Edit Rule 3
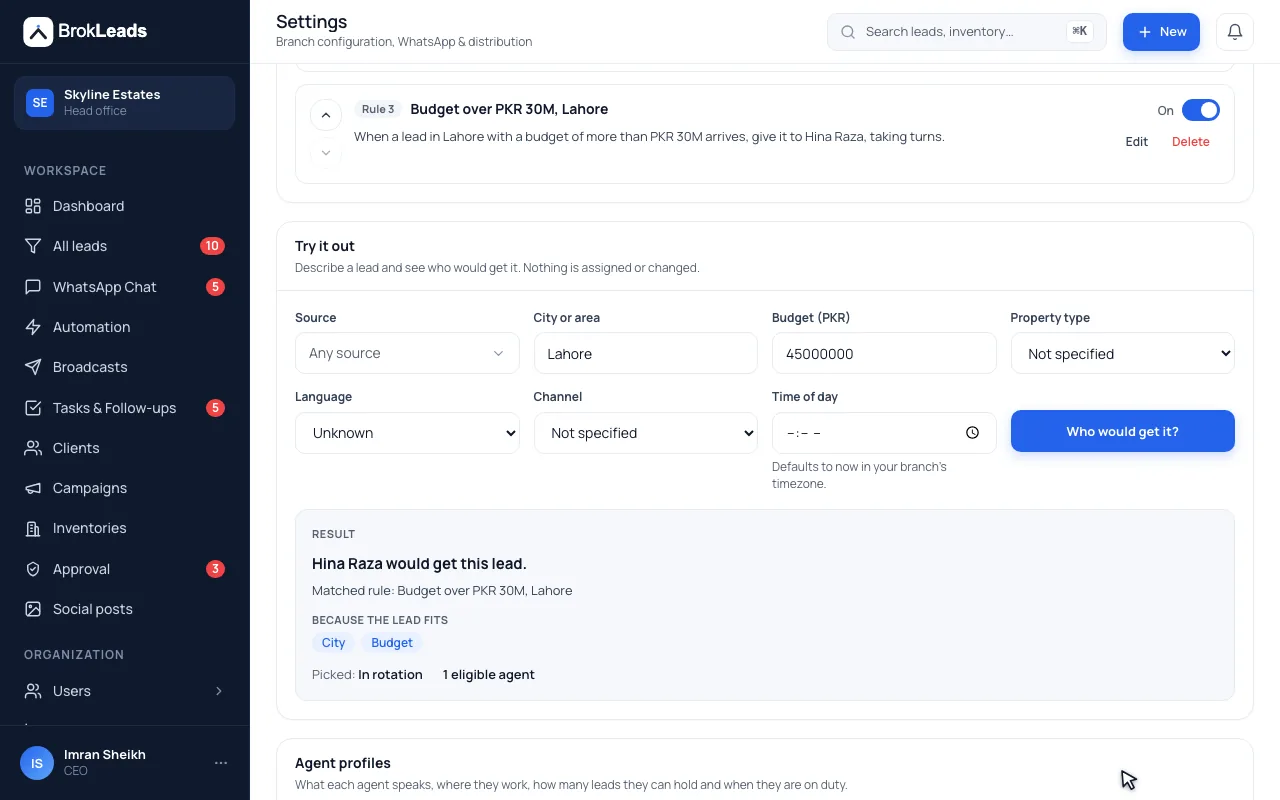 [1136, 142]
